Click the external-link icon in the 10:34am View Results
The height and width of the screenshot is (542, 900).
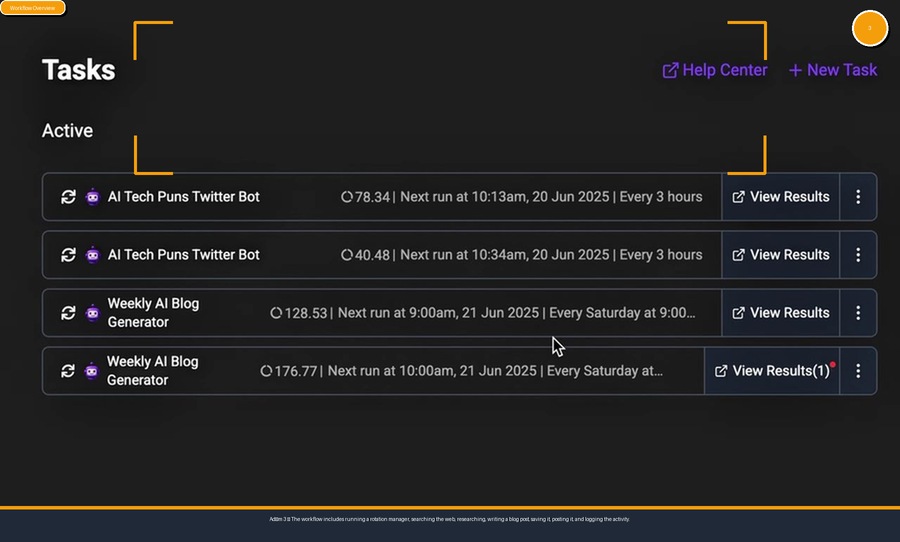point(739,255)
